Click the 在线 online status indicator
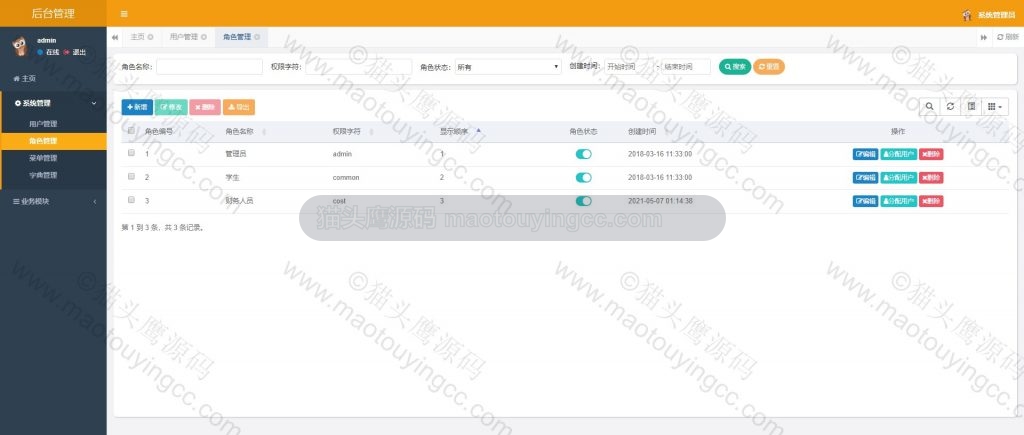 [48, 52]
